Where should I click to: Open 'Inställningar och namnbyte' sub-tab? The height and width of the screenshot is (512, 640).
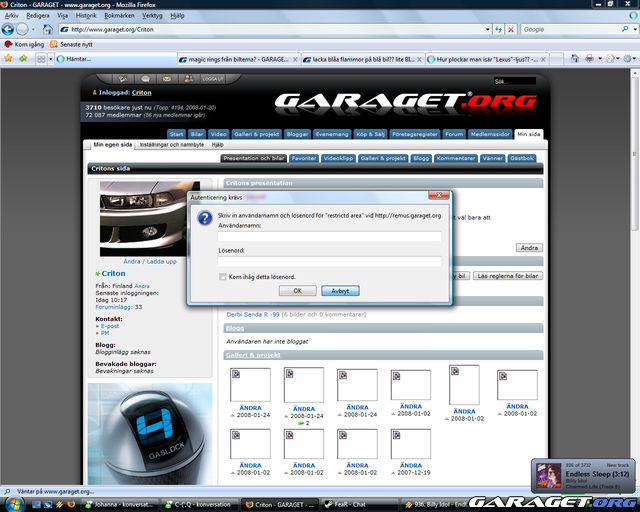172,145
